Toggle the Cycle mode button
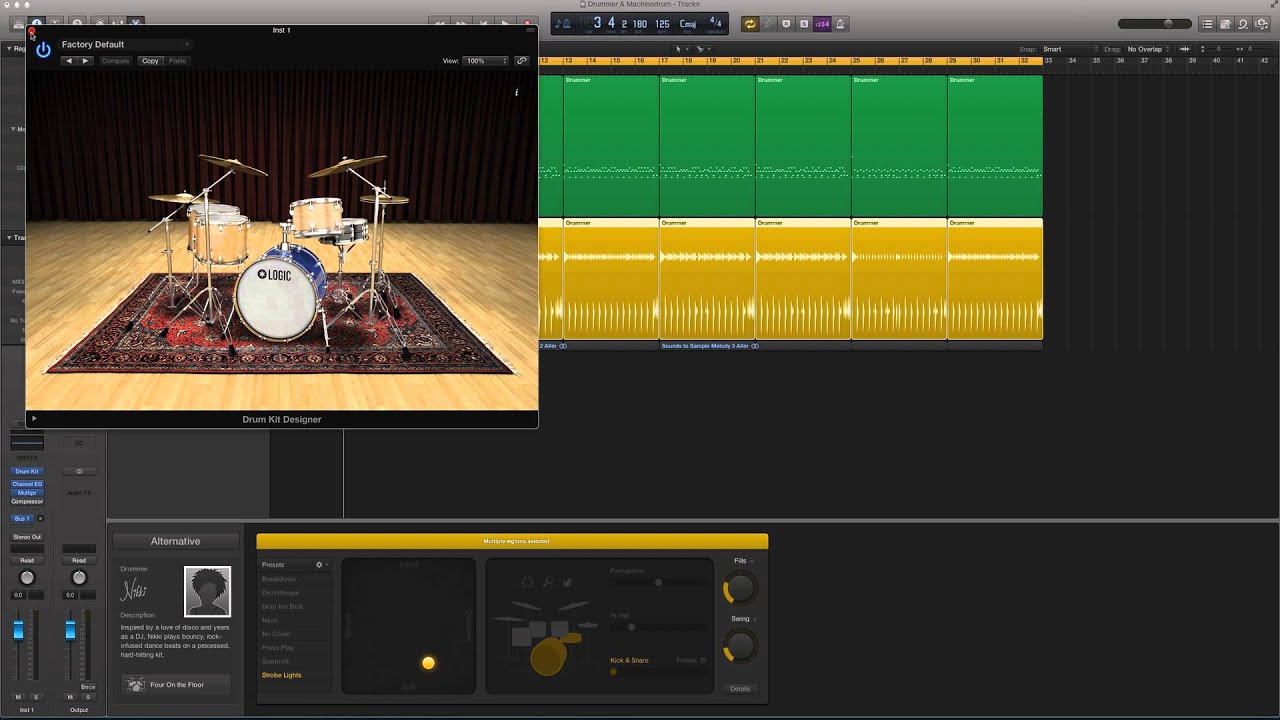 (749, 23)
